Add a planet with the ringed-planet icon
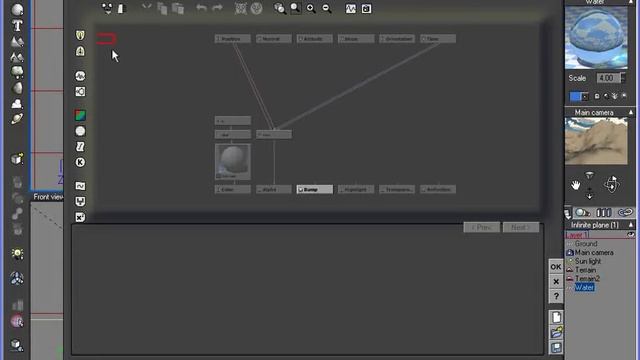640x360 pixels. pos(17,119)
